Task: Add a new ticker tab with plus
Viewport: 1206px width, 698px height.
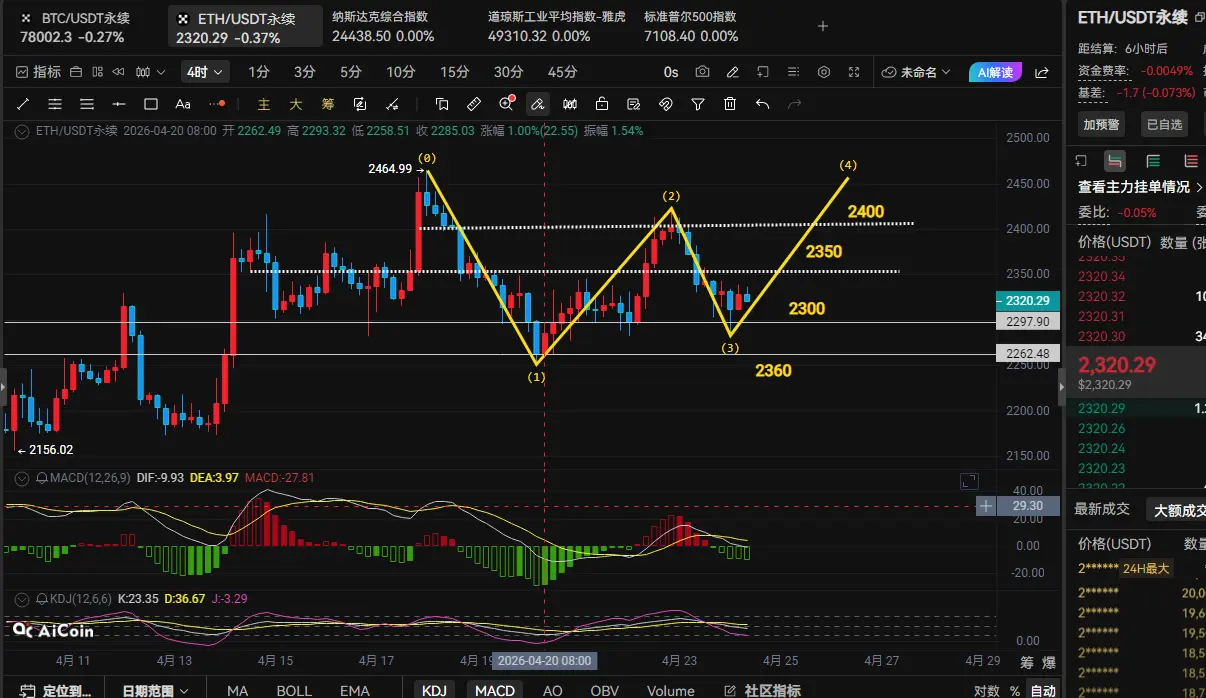Action: tap(823, 26)
